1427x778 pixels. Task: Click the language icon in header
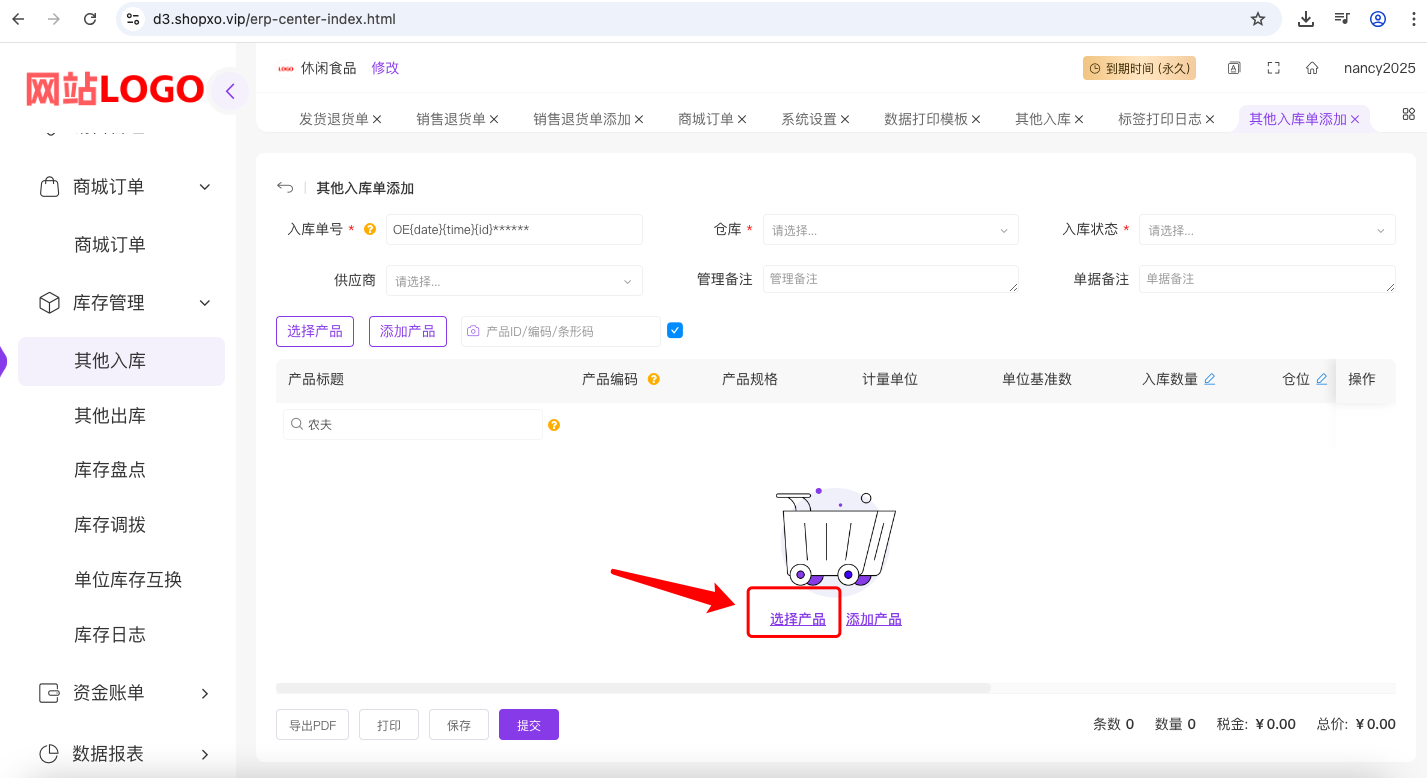pos(1234,68)
